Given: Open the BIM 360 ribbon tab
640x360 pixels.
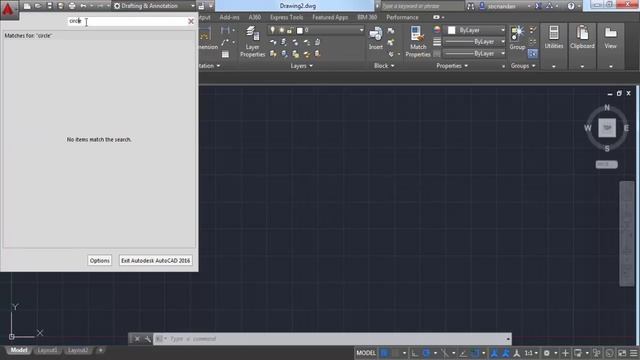Looking at the screenshot, I should 367,17.
